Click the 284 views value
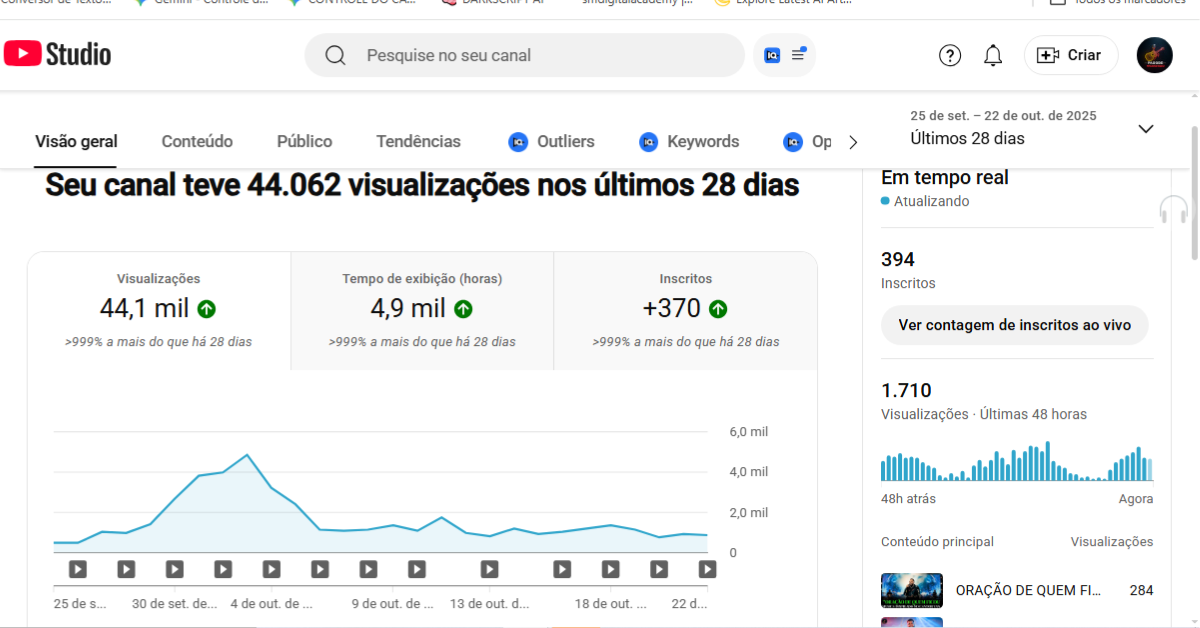 click(1141, 590)
